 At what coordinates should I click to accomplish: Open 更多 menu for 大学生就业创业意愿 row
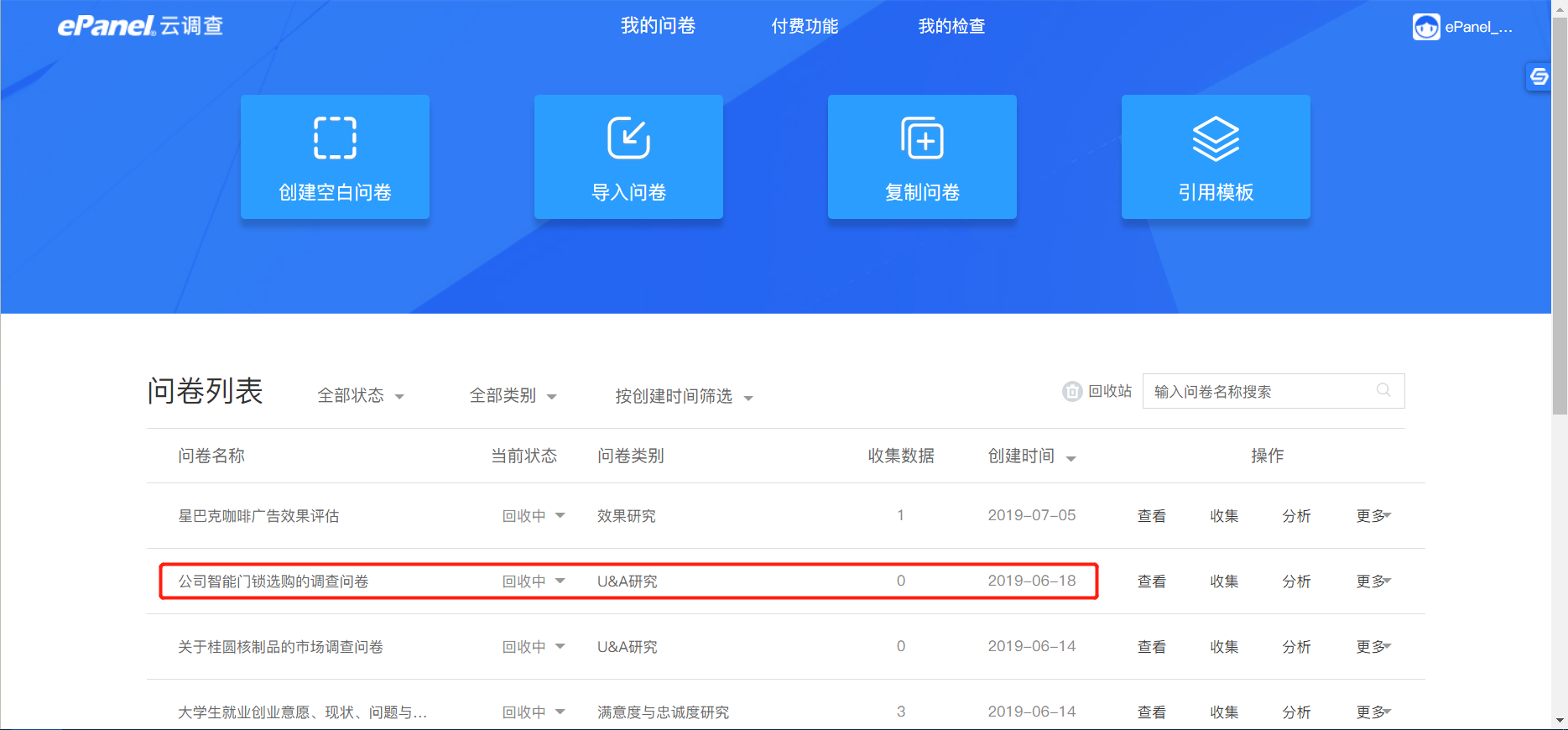click(x=1373, y=712)
